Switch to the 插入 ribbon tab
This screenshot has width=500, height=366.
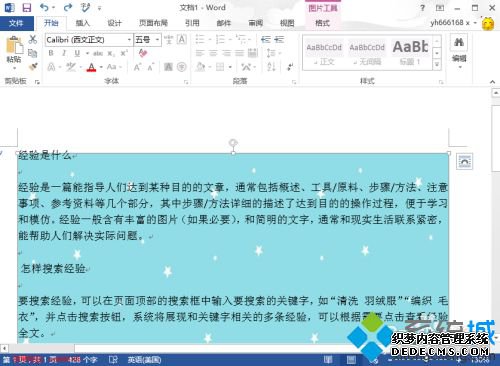[x=82, y=23]
